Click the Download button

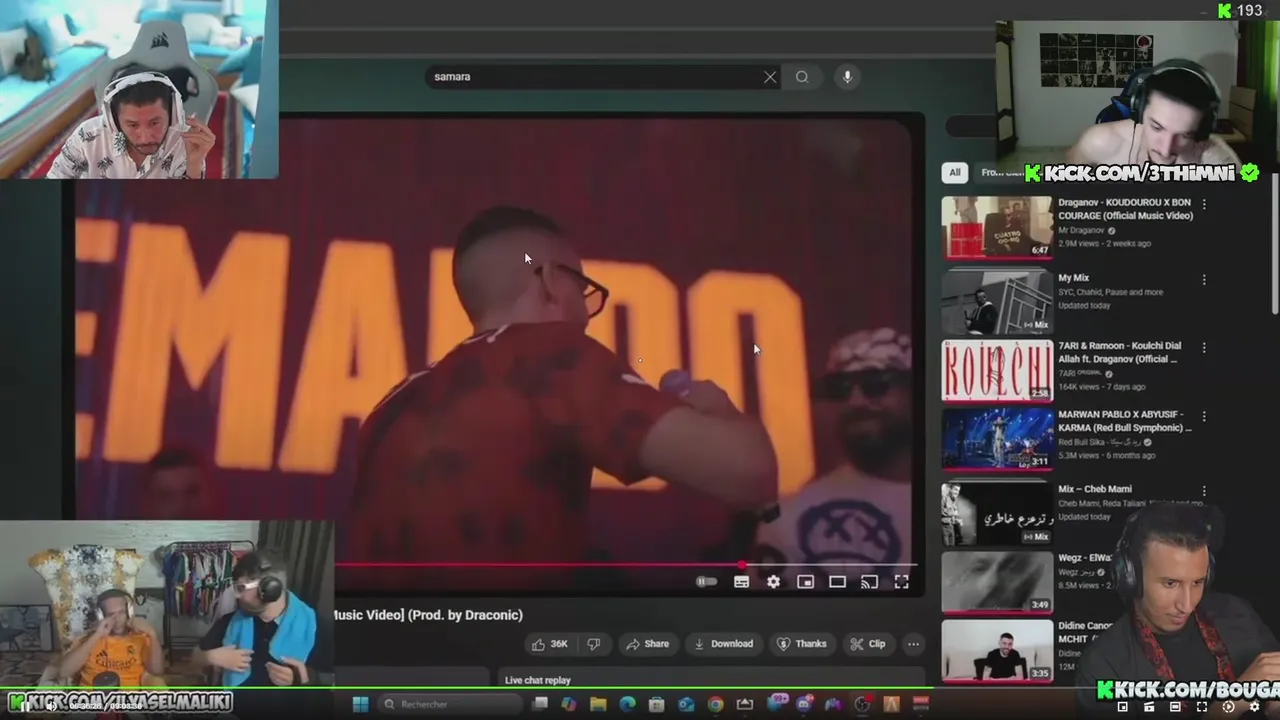pos(723,644)
